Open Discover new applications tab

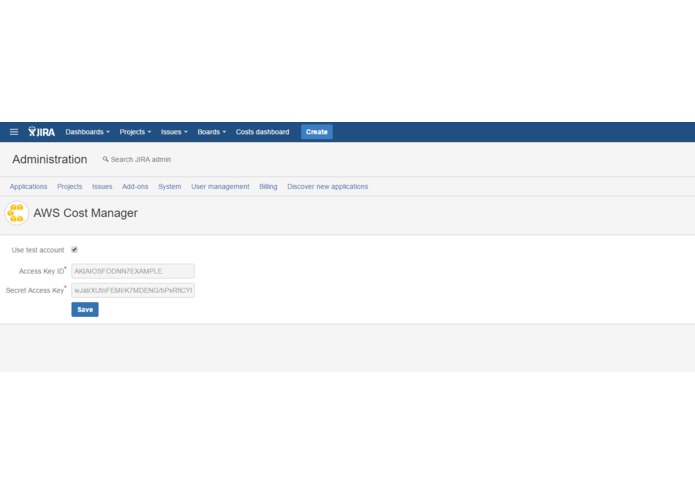(328, 187)
